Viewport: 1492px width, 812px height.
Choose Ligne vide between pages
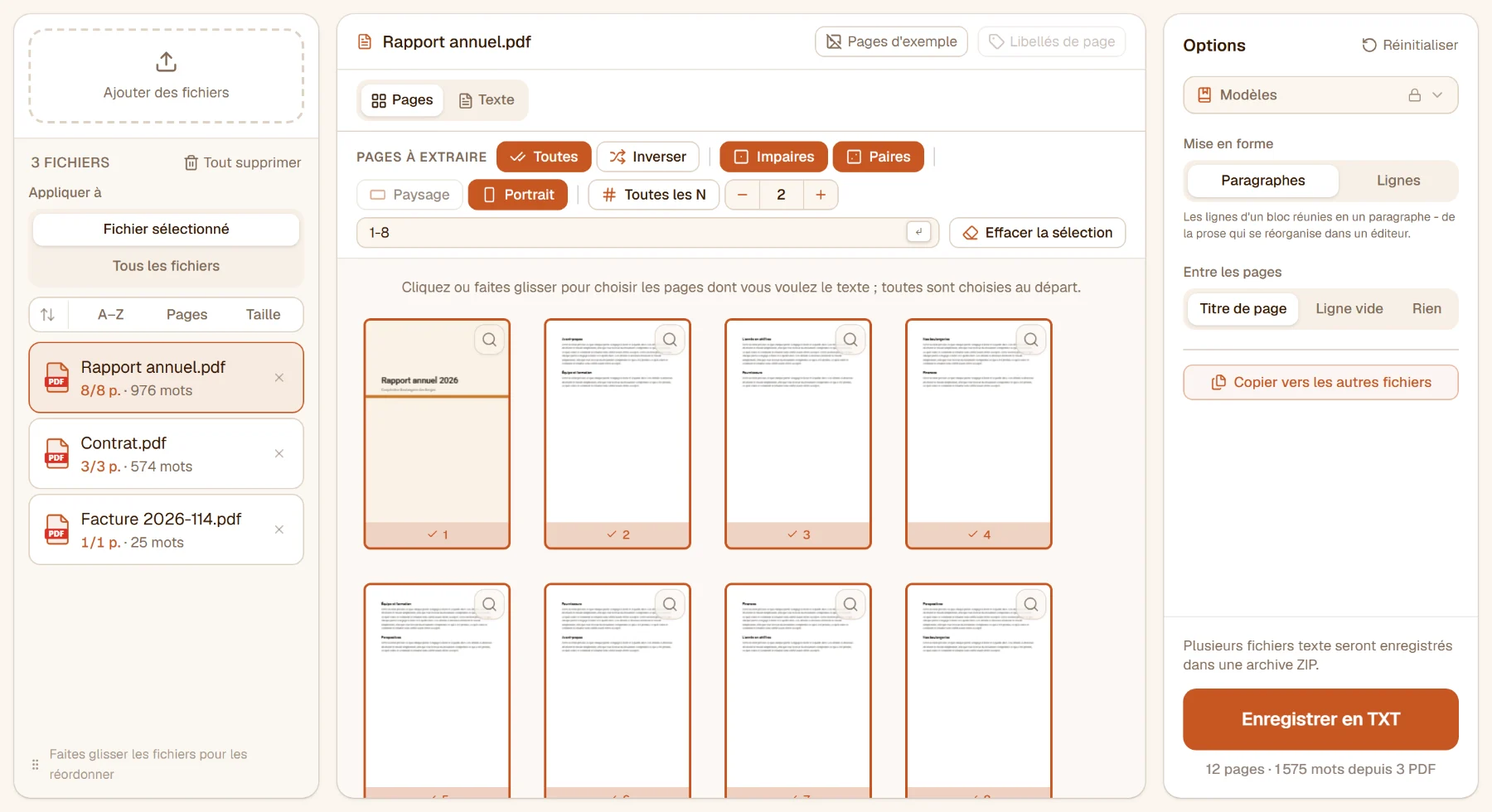(1349, 309)
